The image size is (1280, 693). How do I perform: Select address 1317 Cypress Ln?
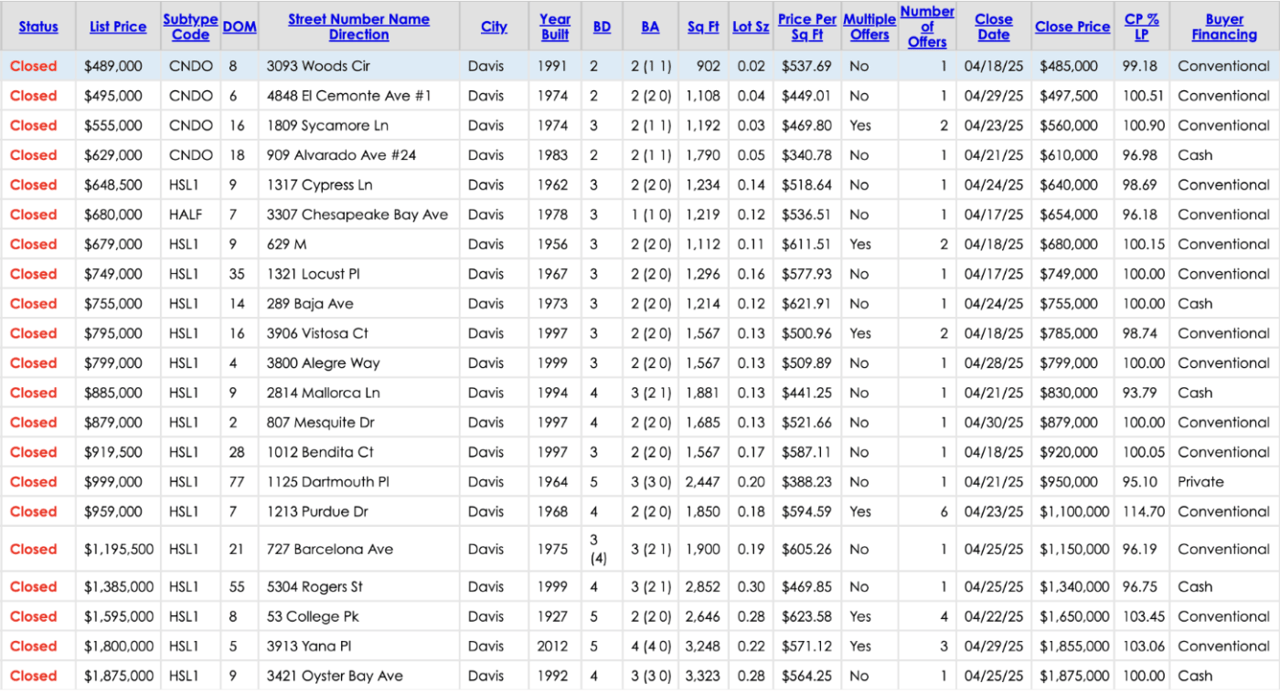pyautogui.click(x=319, y=185)
